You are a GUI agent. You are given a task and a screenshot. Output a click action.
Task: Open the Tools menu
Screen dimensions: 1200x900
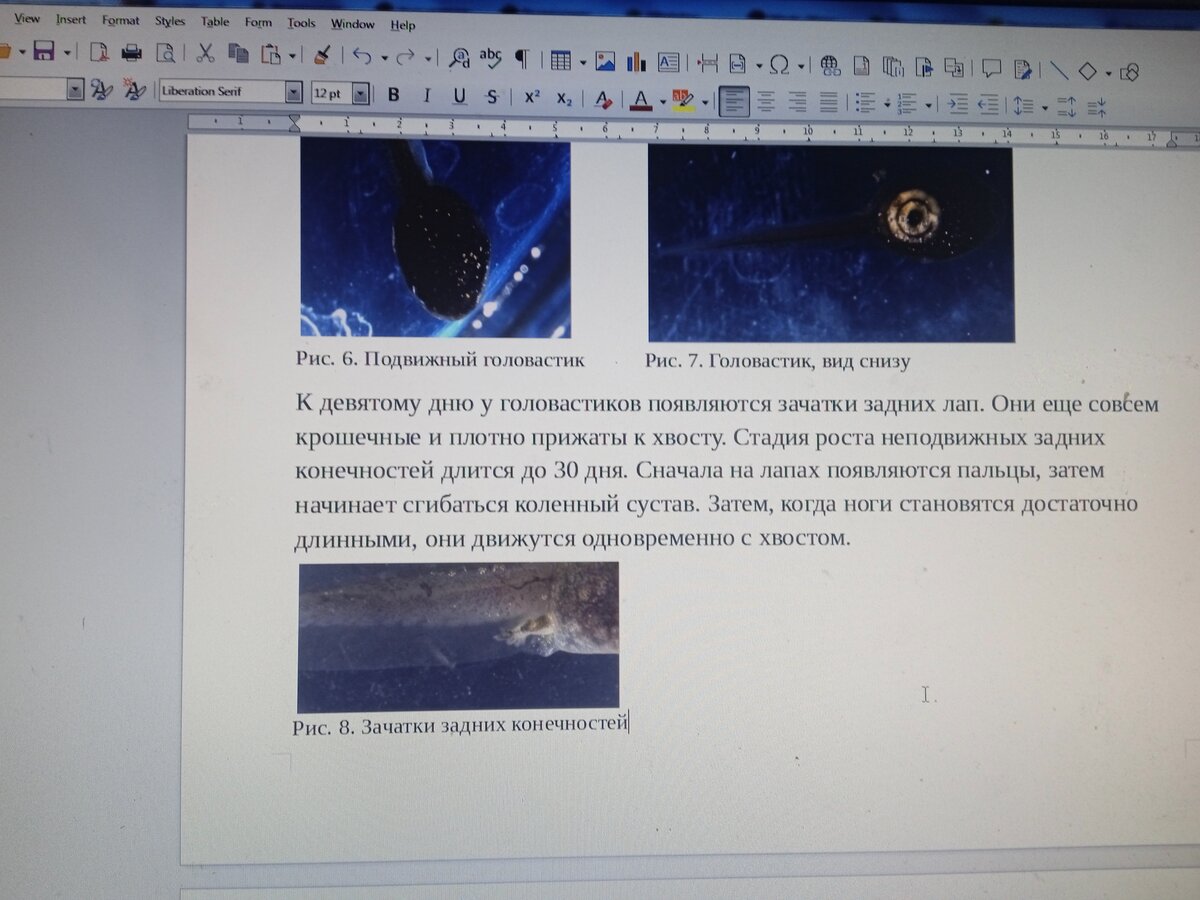click(x=301, y=23)
